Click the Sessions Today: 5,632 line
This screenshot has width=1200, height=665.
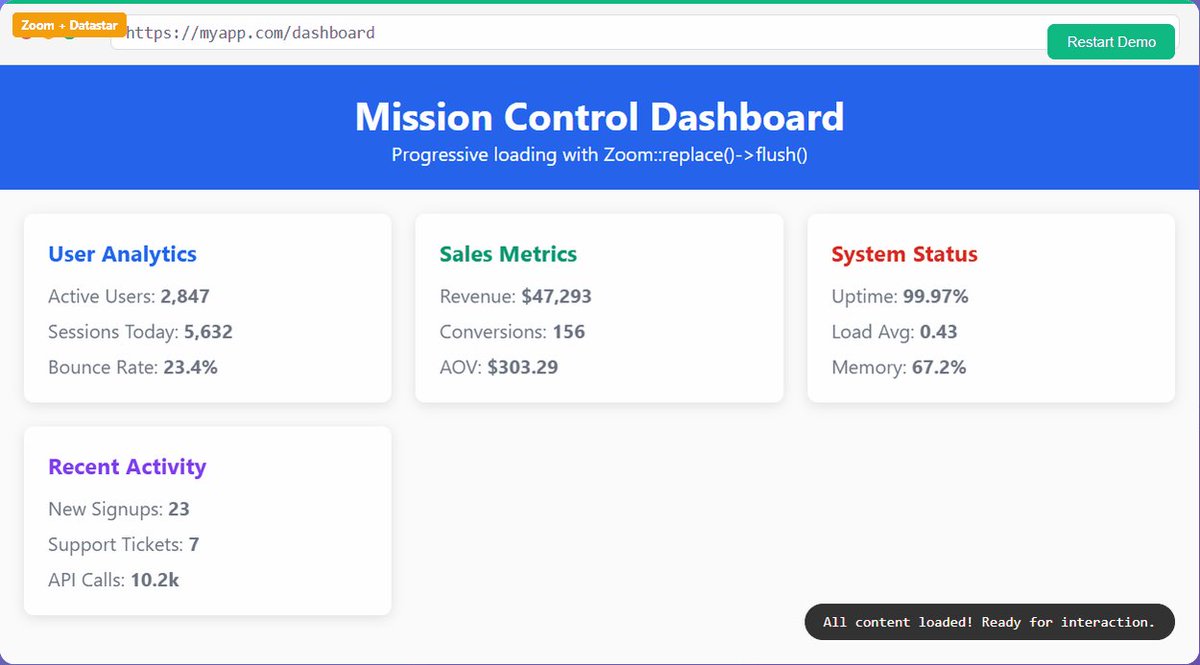point(140,332)
